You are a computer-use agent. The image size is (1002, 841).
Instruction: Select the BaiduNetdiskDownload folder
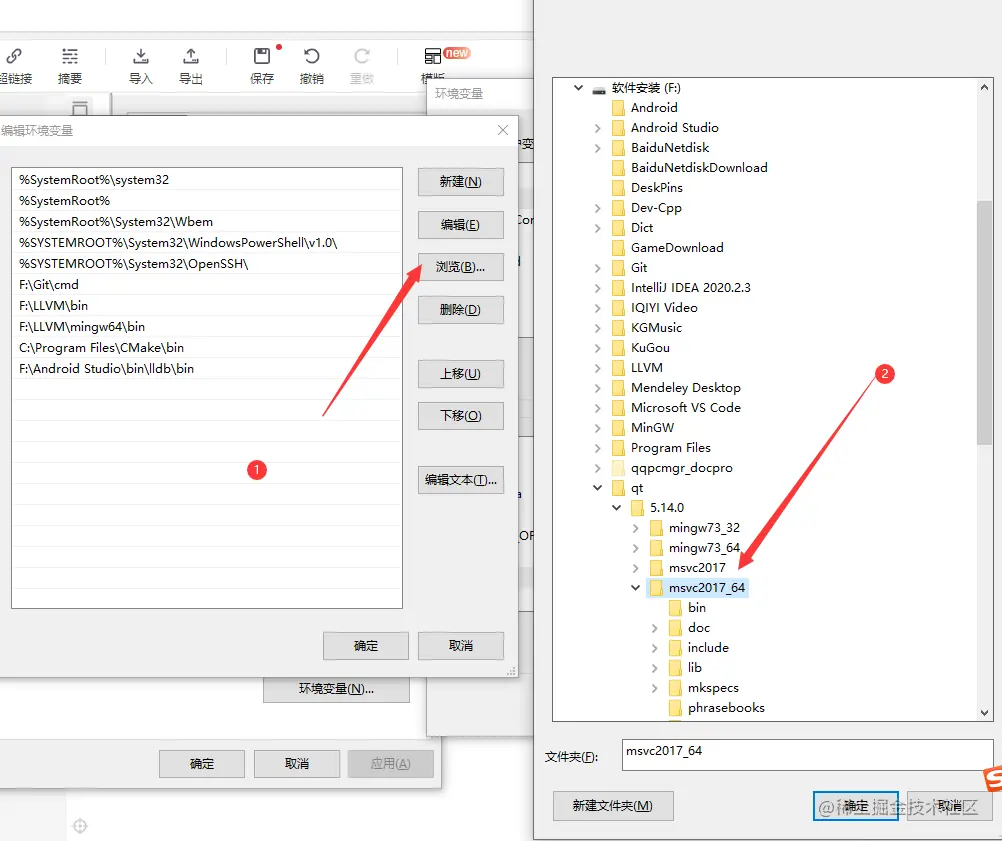click(699, 168)
